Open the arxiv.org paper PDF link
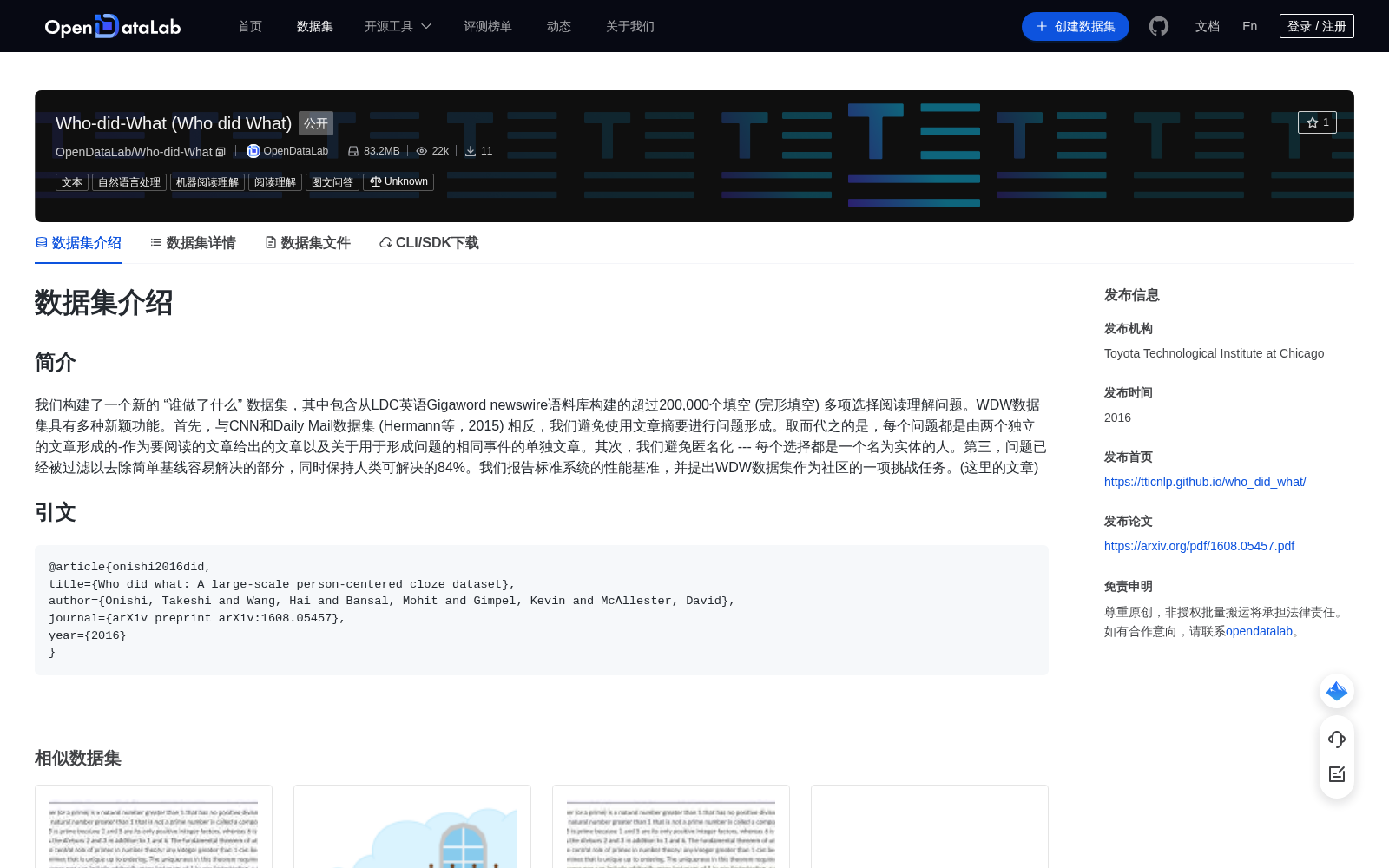1389x868 pixels. pyautogui.click(x=1199, y=546)
